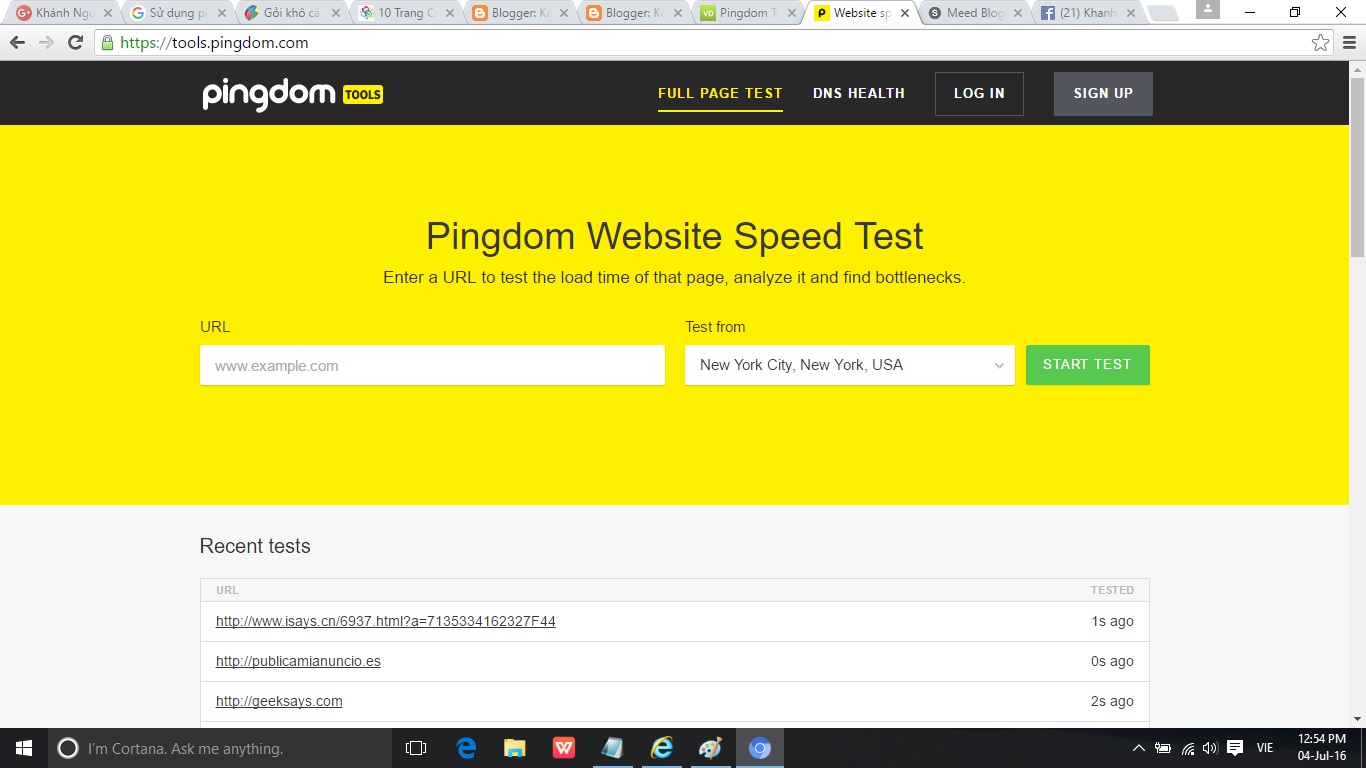Click the 'TESTED' column header
The image size is (1366, 768).
tap(1112, 590)
